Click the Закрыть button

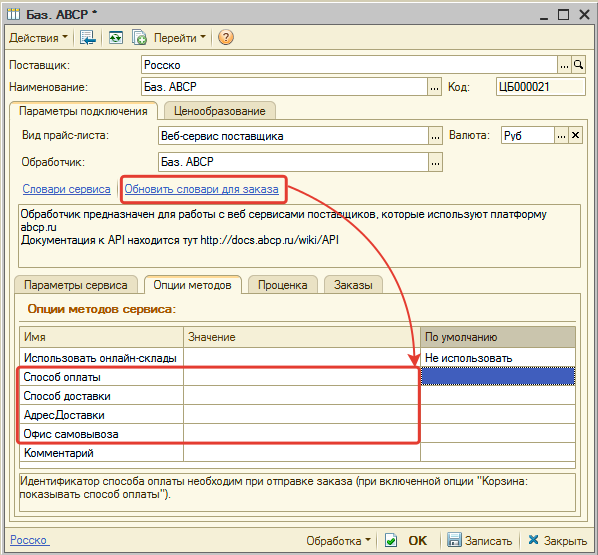coord(558,541)
